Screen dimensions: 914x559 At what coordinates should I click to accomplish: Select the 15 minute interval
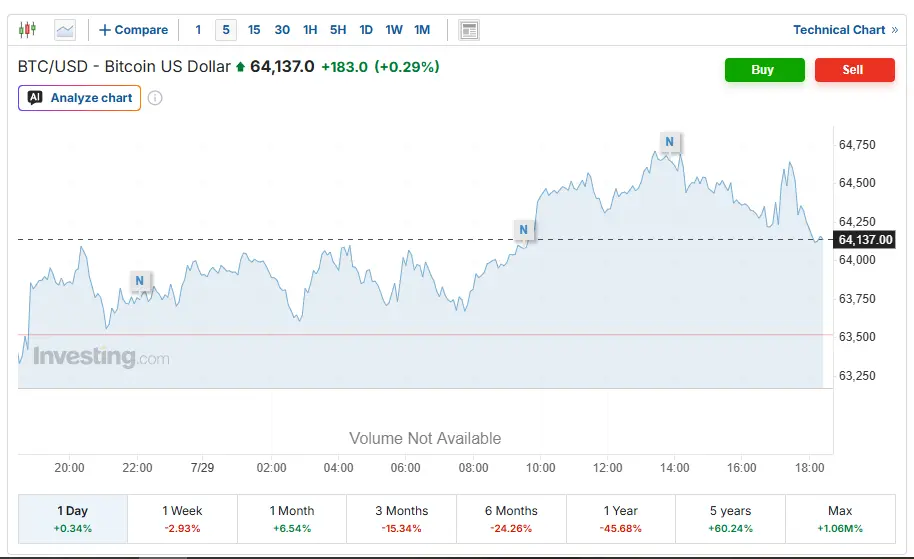[254, 30]
